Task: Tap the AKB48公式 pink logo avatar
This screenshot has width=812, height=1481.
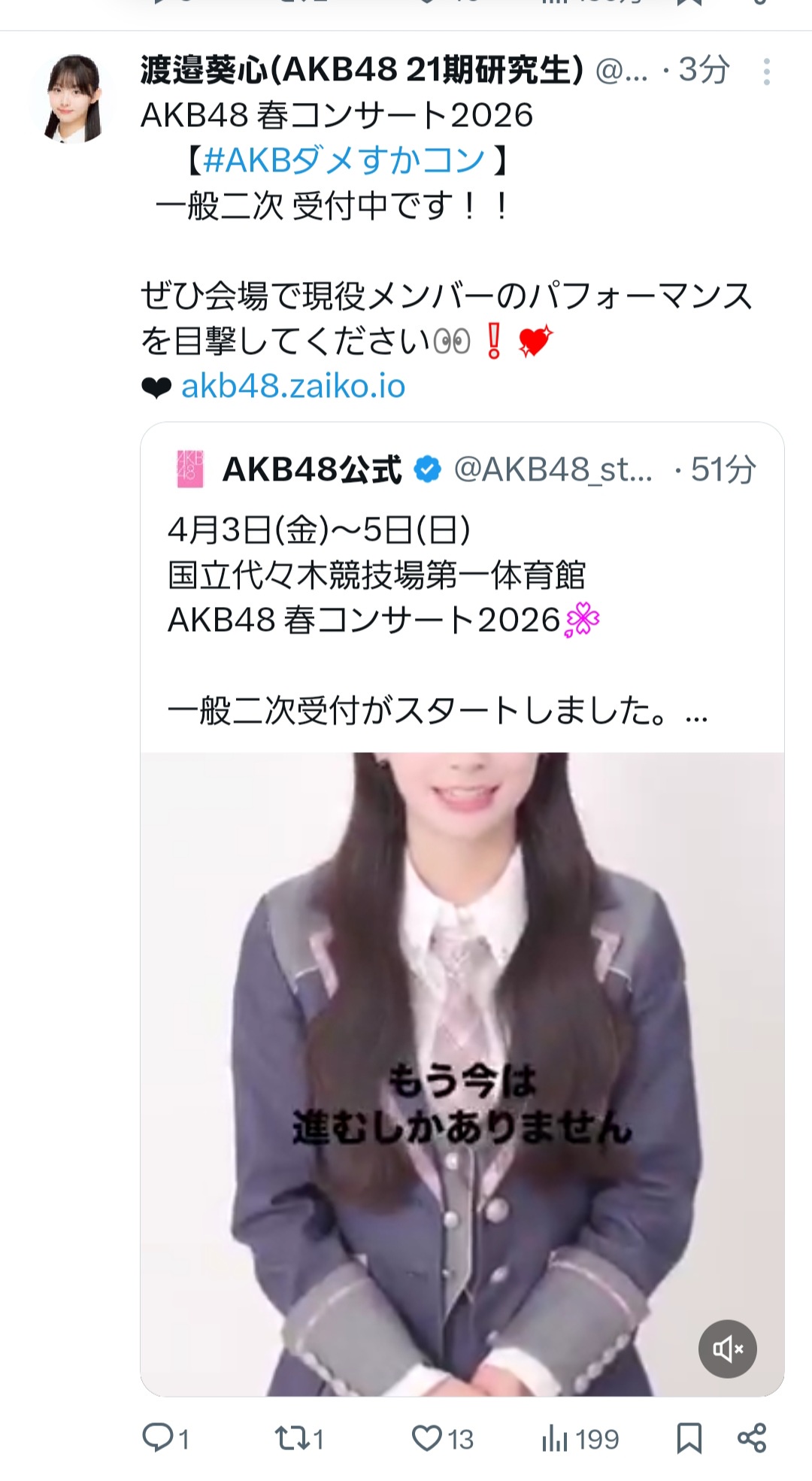Action: [x=190, y=469]
